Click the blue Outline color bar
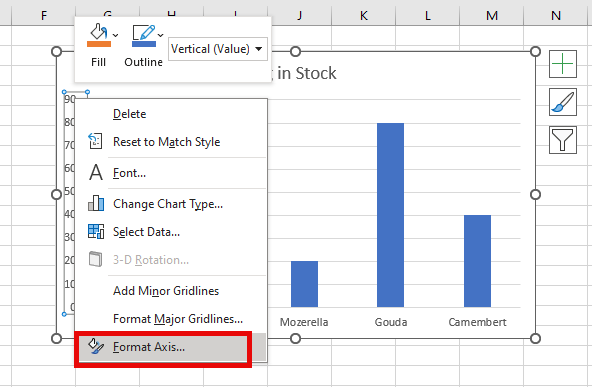This screenshot has width=592, height=387. click(x=144, y=44)
